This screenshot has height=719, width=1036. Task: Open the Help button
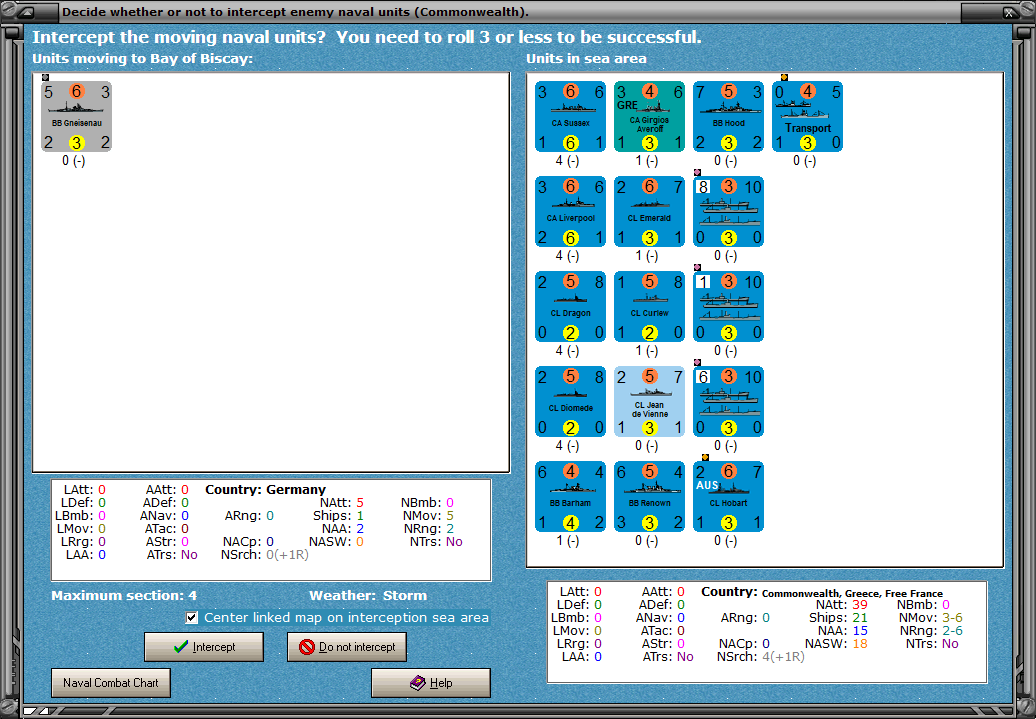tap(431, 683)
